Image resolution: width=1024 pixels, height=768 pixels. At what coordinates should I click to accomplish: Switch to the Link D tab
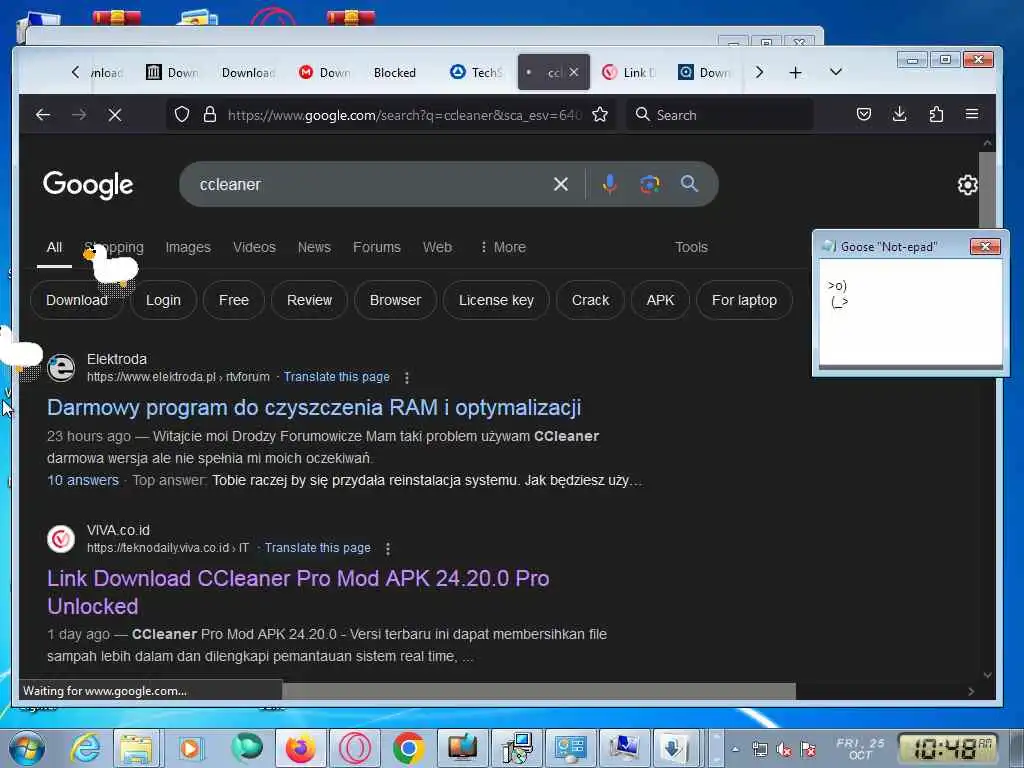click(x=629, y=72)
